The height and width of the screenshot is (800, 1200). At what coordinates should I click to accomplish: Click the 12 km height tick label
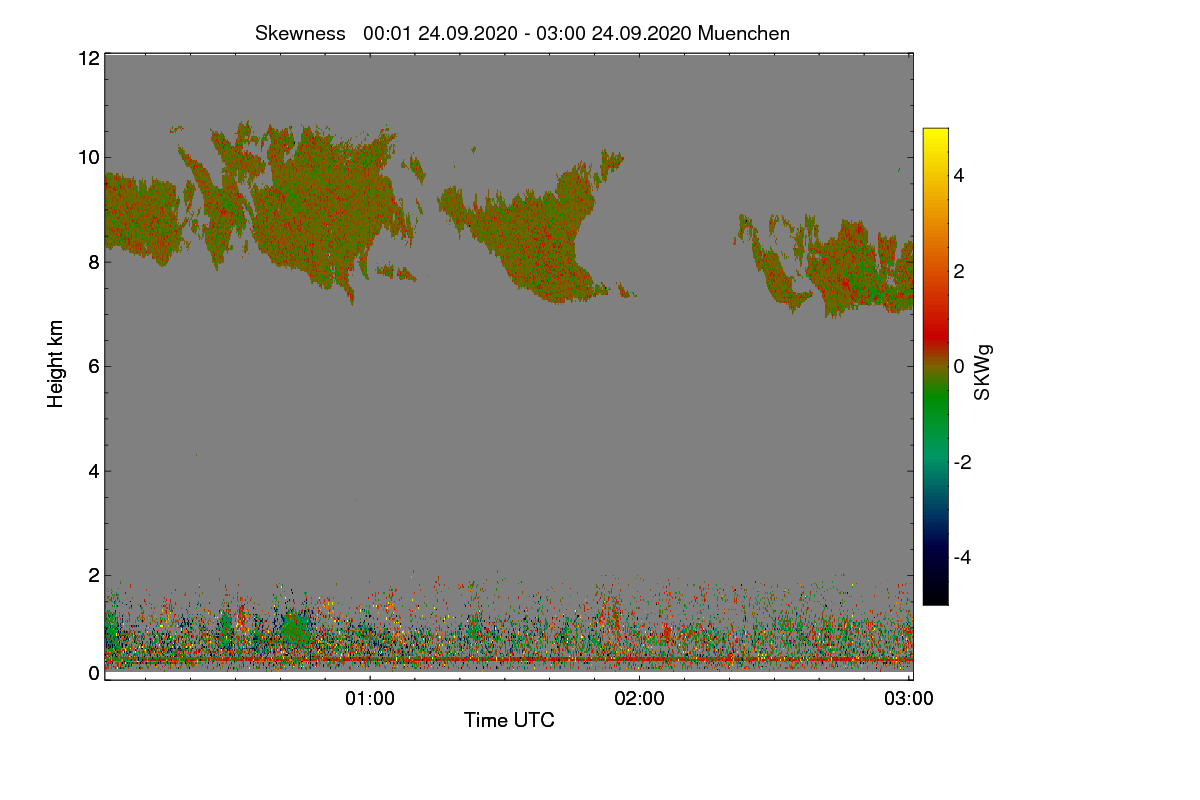(88, 58)
